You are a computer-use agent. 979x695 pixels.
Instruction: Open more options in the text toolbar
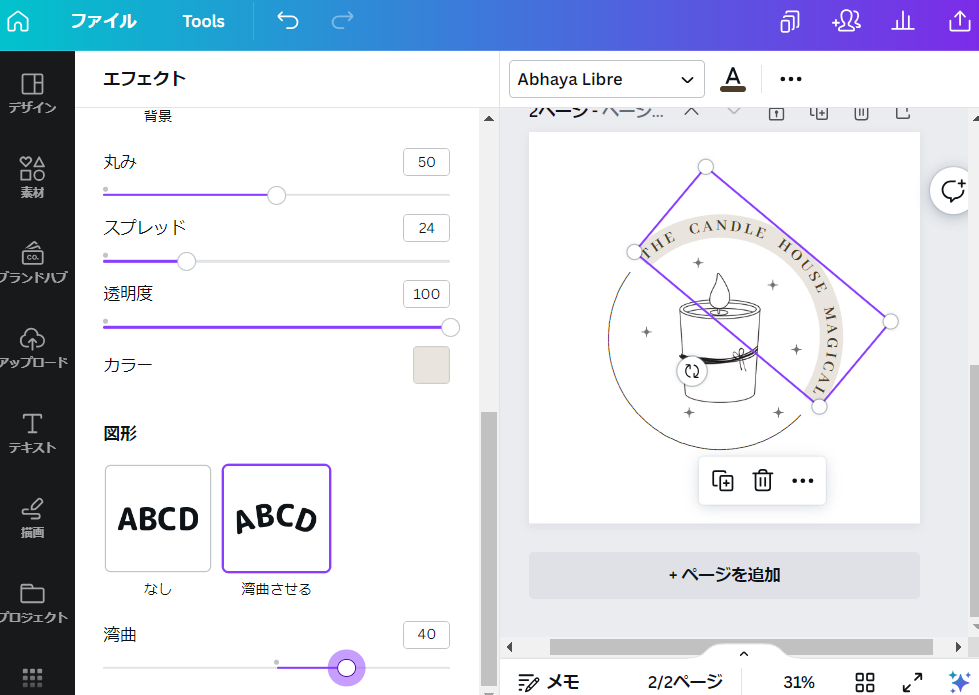[790, 79]
